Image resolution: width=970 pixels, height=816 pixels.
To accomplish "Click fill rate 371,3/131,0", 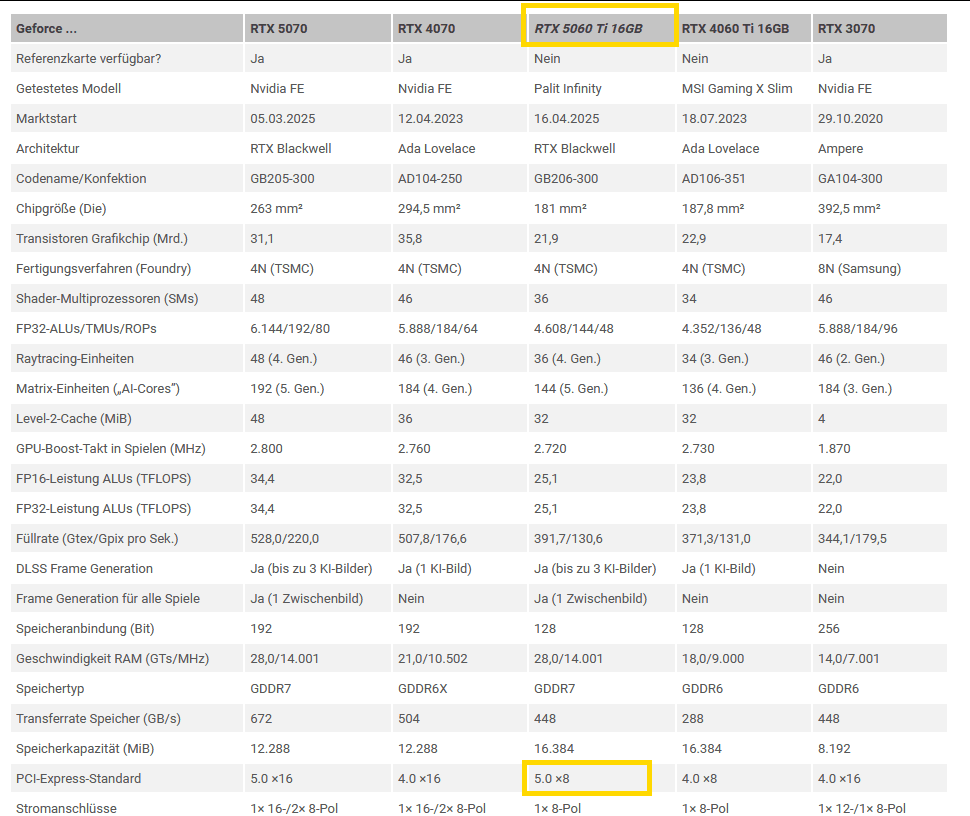I will 716,539.
